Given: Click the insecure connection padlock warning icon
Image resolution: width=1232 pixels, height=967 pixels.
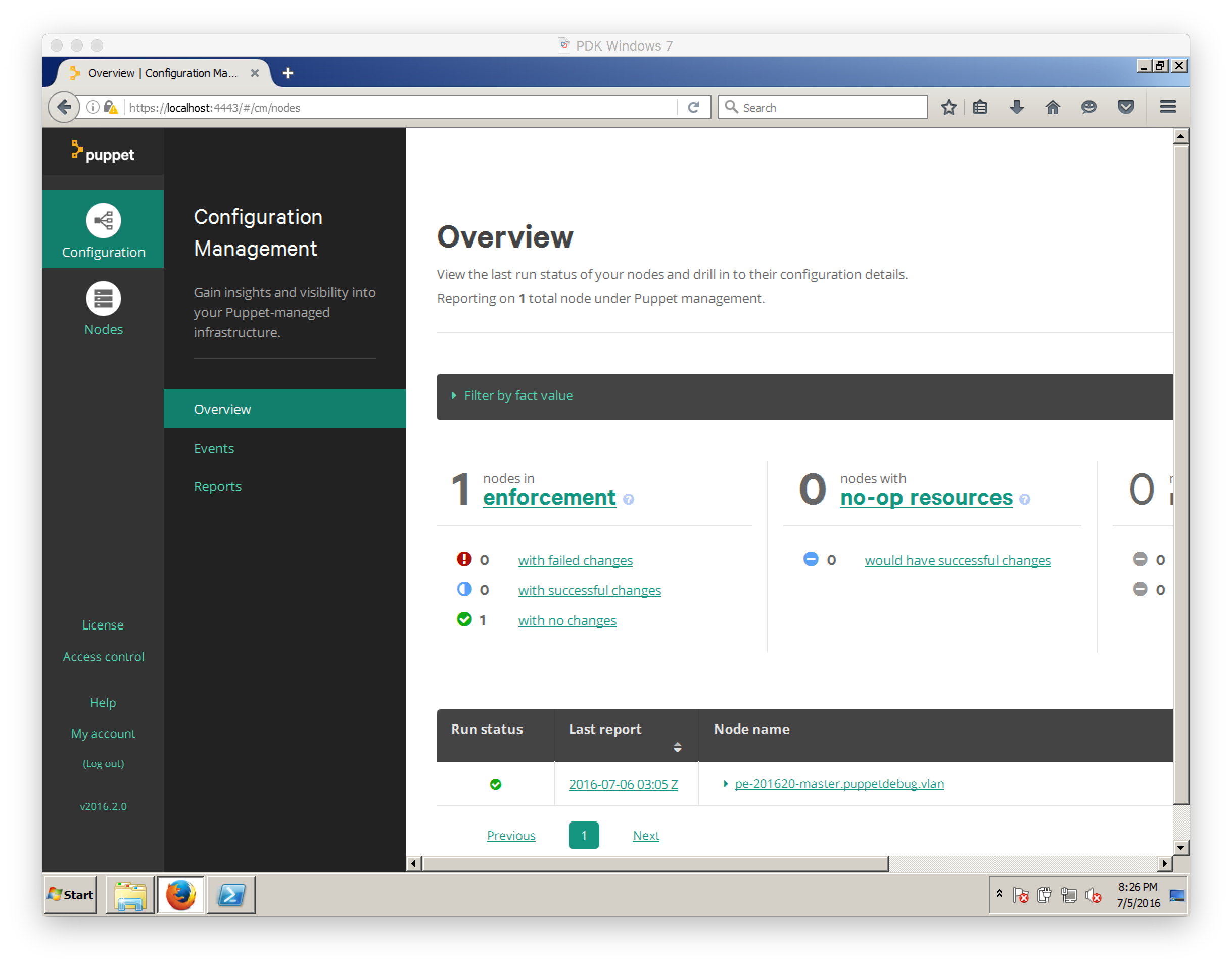Looking at the screenshot, I should [111, 108].
